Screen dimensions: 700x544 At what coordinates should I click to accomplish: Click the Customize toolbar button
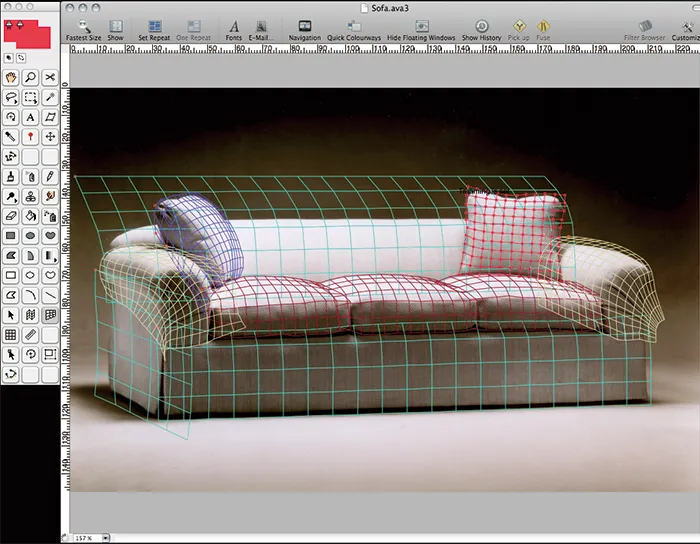point(686,31)
